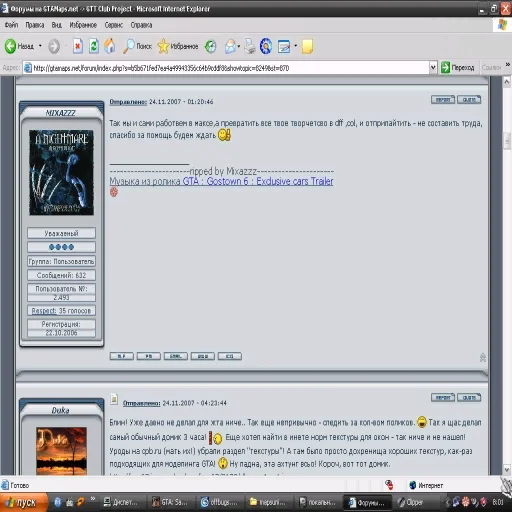Click the red round tray icon
Viewport: 512px width, 512px height.
coord(465,502)
